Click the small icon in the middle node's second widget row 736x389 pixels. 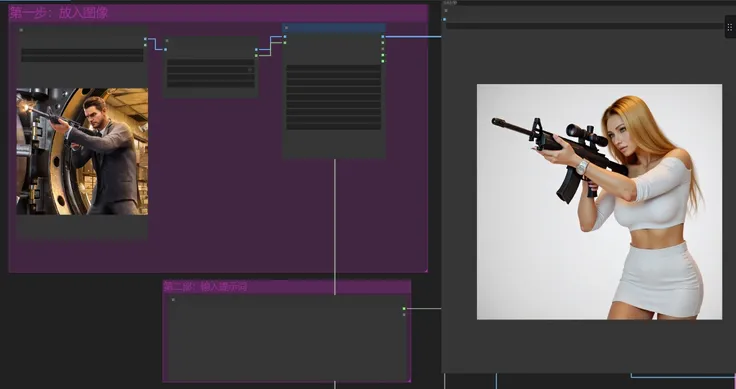click(250, 70)
